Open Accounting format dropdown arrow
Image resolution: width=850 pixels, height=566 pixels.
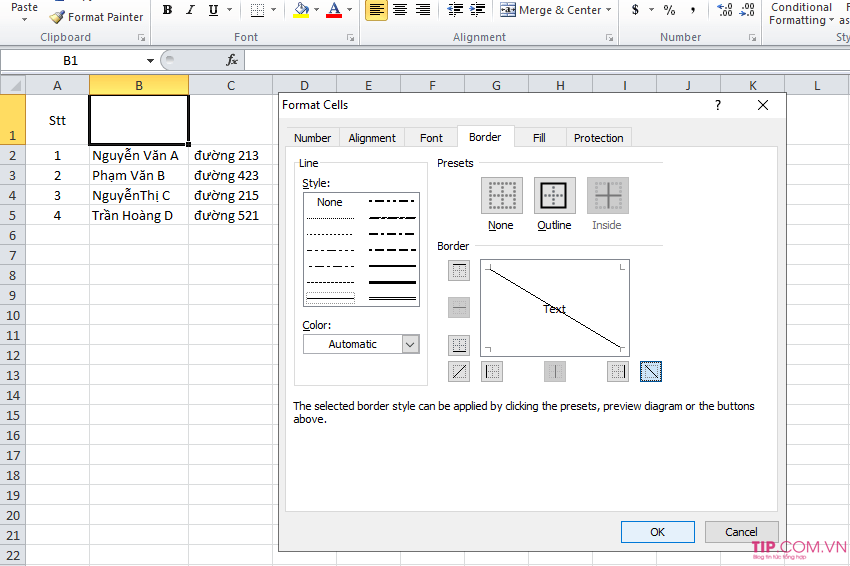pos(651,10)
